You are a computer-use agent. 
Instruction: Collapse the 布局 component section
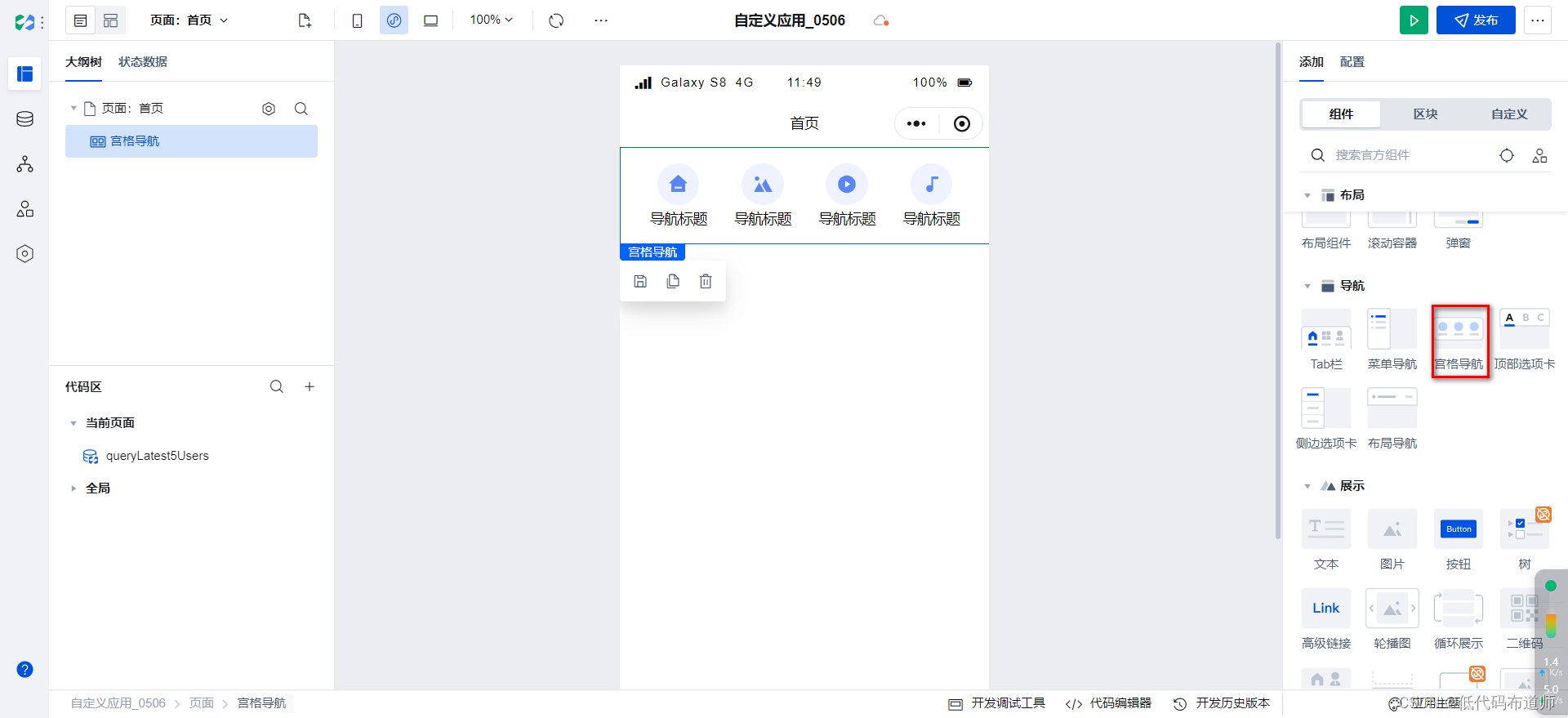(1307, 195)
